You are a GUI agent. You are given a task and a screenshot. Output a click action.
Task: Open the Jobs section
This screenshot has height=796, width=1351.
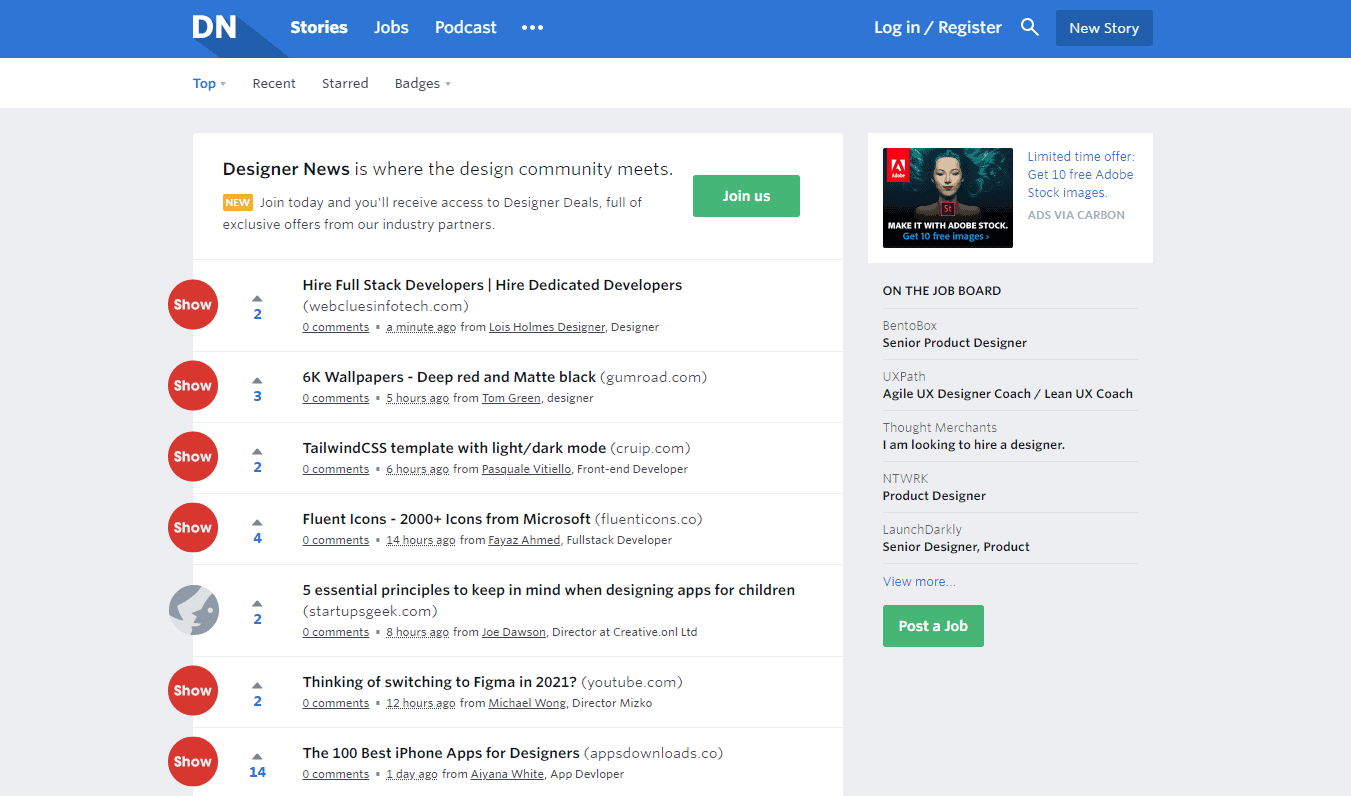pyautogui.click(x=391, y=28)
